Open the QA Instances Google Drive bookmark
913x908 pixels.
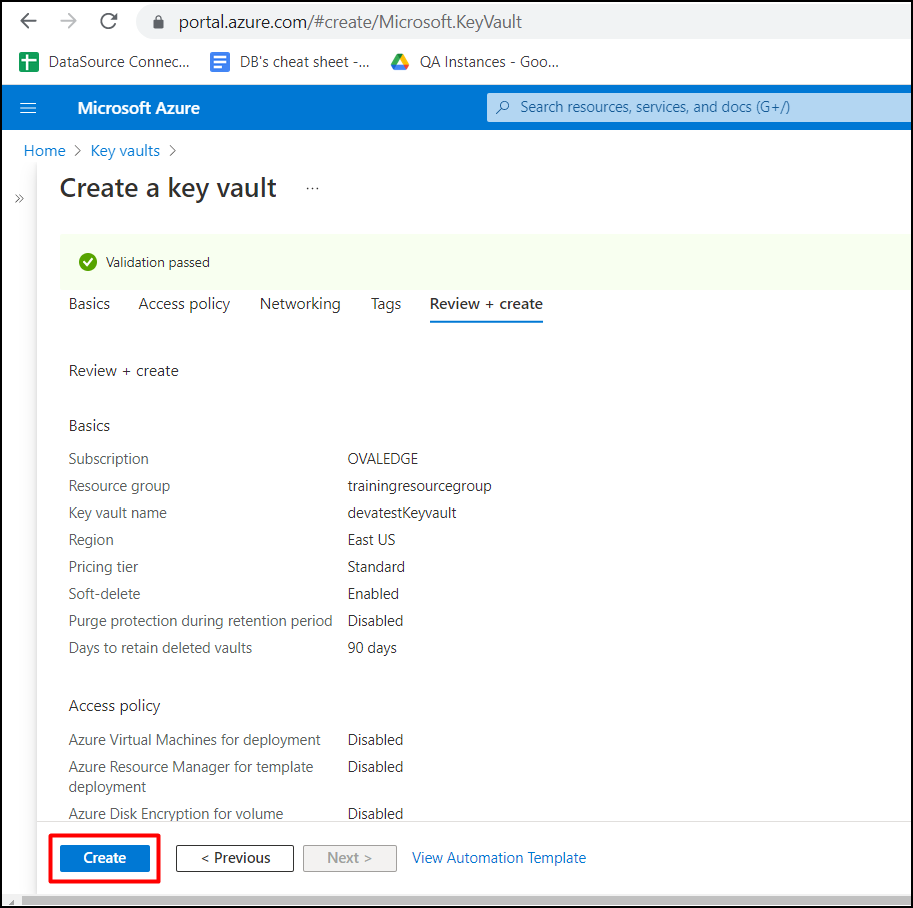475,62
